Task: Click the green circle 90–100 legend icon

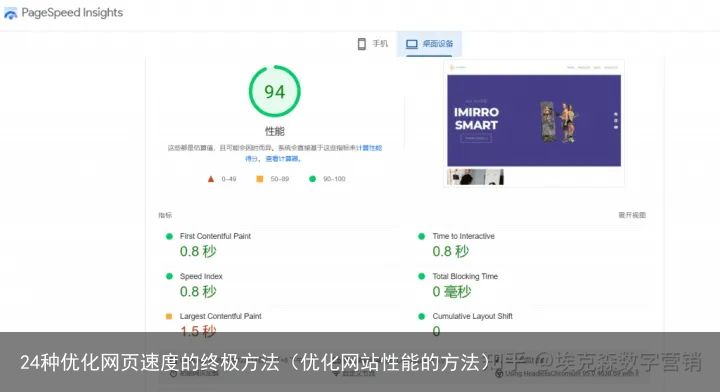Action: click(313, 179)
